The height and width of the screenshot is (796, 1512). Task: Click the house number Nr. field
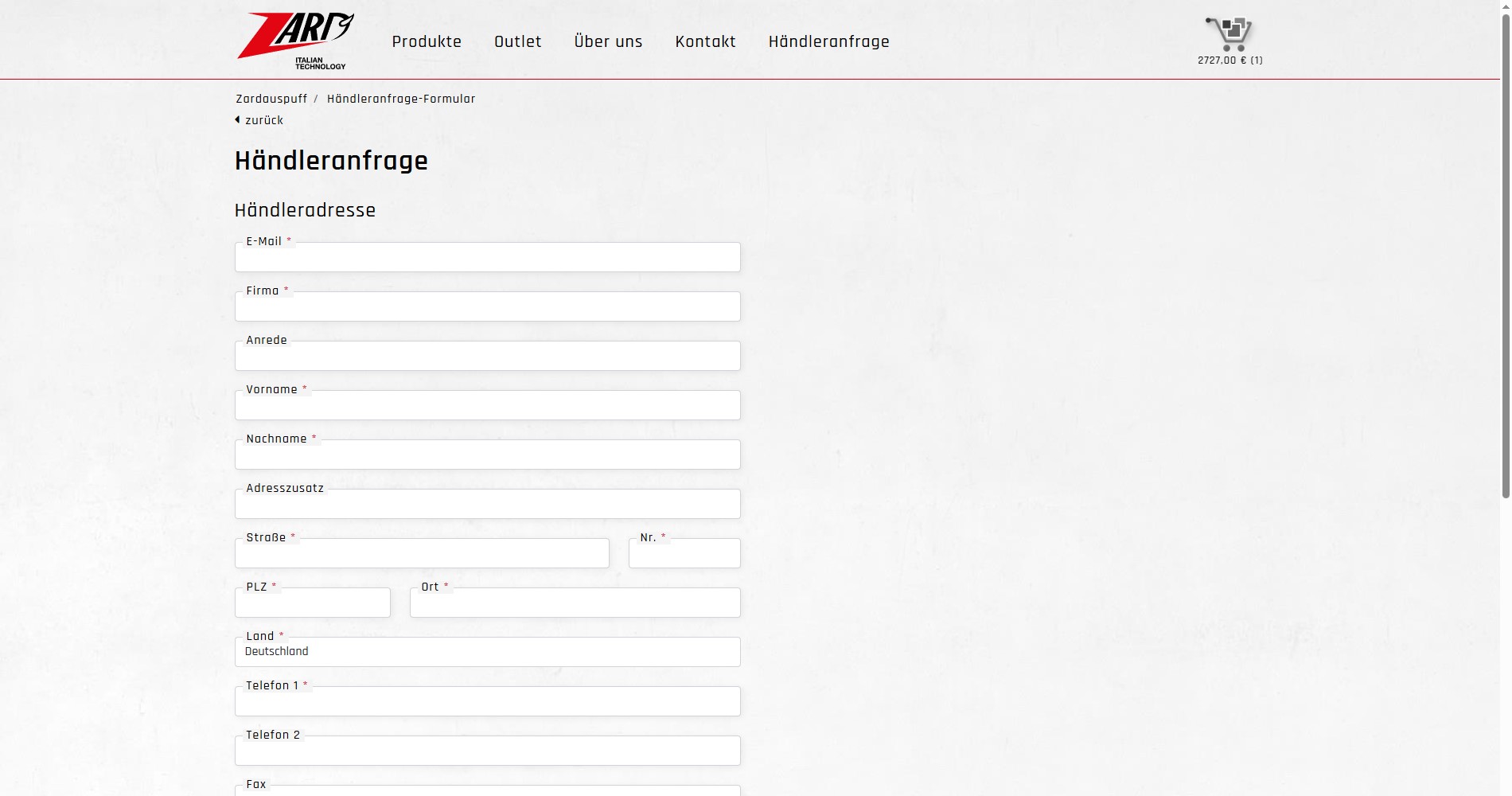pos(684,554)
